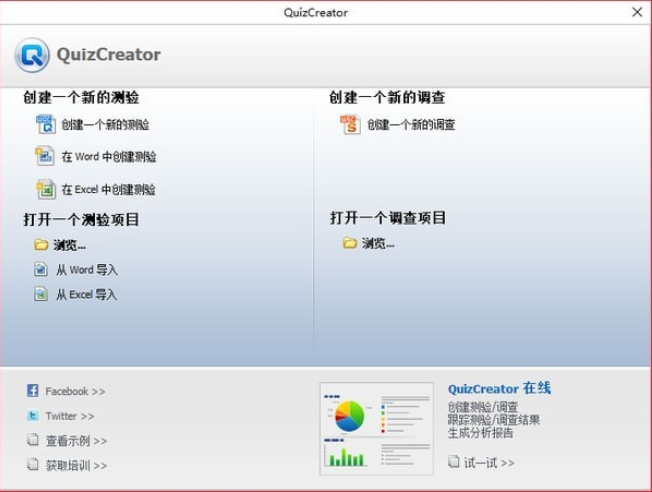Click the 打开一个调查项目 heading
Viewport: 652px width, 492px height.
388,218
